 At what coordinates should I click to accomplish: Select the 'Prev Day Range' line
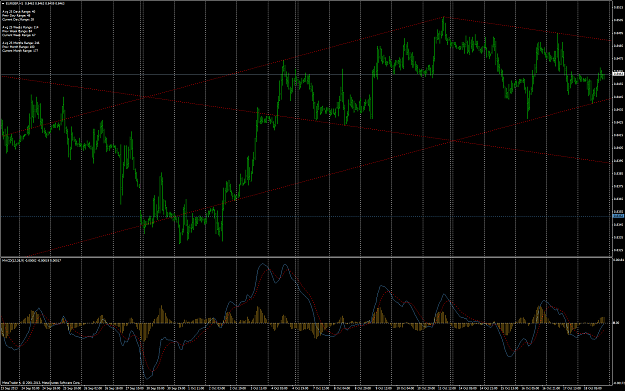[16, 16]
